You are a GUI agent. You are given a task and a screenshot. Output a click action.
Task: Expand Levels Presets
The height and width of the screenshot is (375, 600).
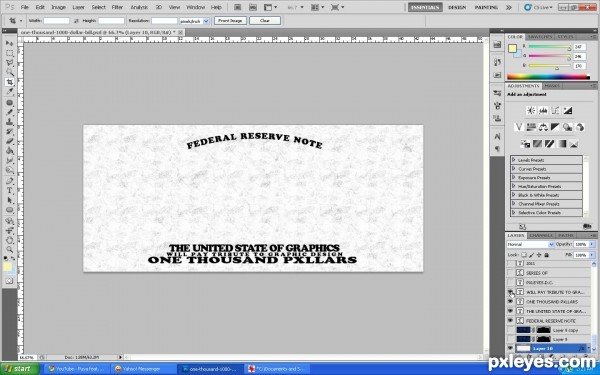514,160
